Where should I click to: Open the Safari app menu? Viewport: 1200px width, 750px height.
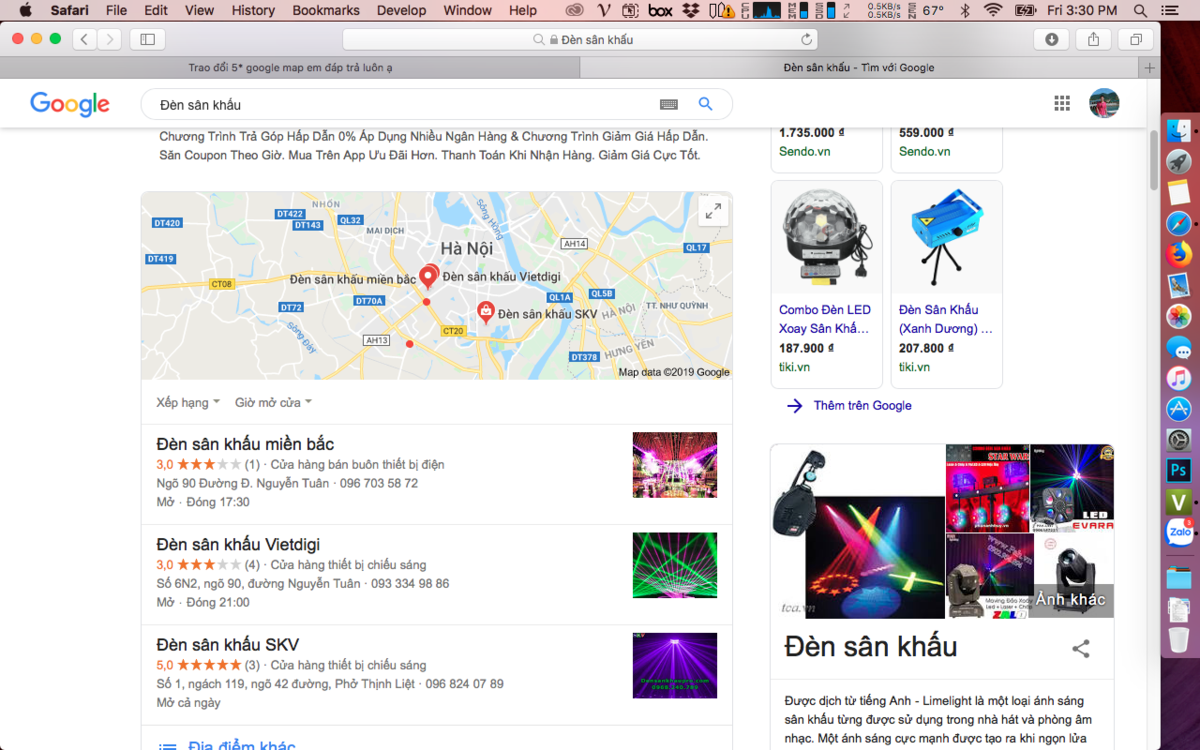click(70, 10)
